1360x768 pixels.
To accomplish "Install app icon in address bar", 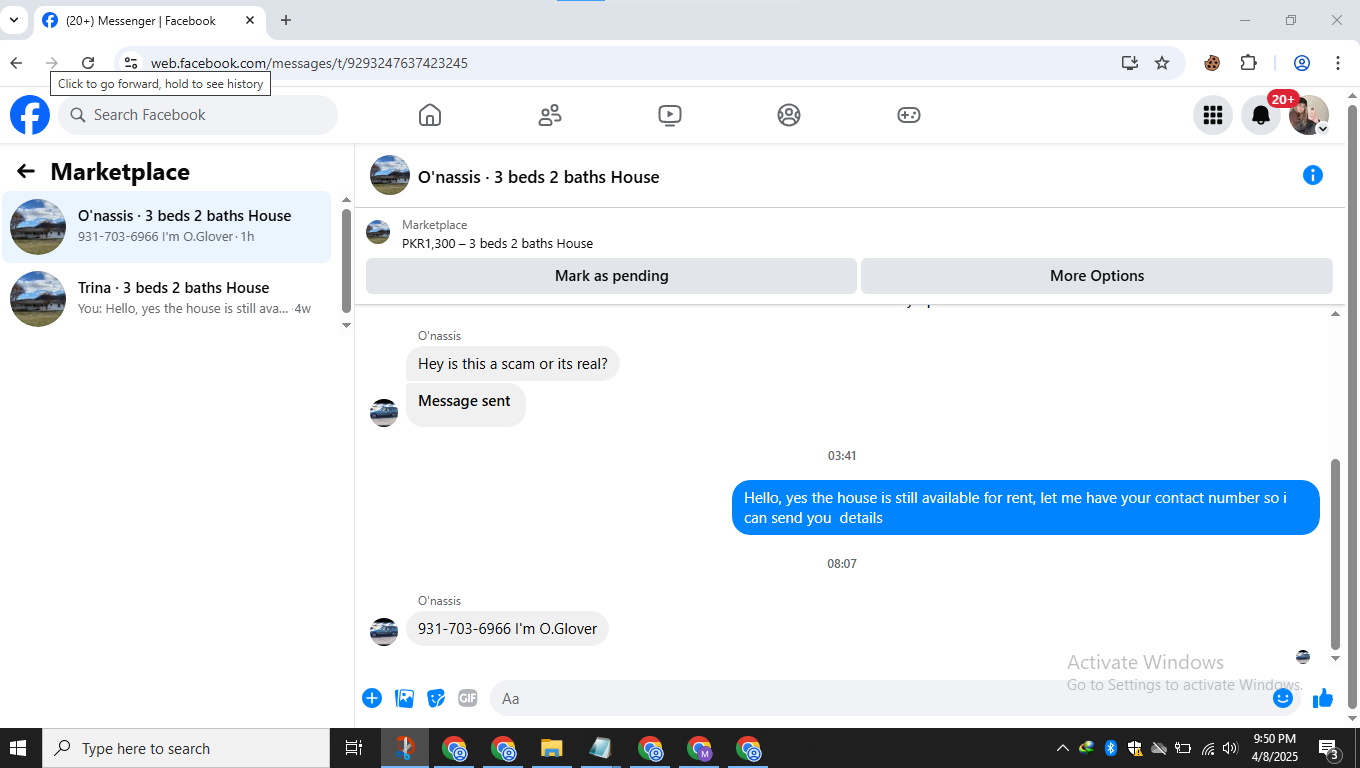I will tap(1130, 63).
